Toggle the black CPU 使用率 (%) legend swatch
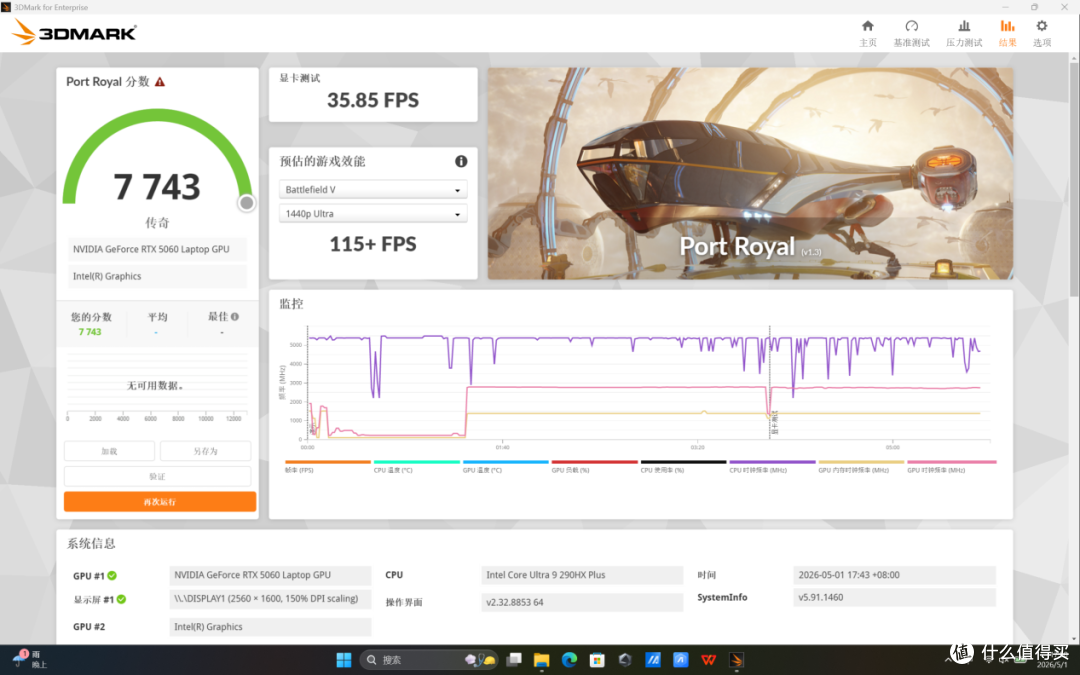The width and height of the screenshot is (1080, 675). [x=683, y=462]
